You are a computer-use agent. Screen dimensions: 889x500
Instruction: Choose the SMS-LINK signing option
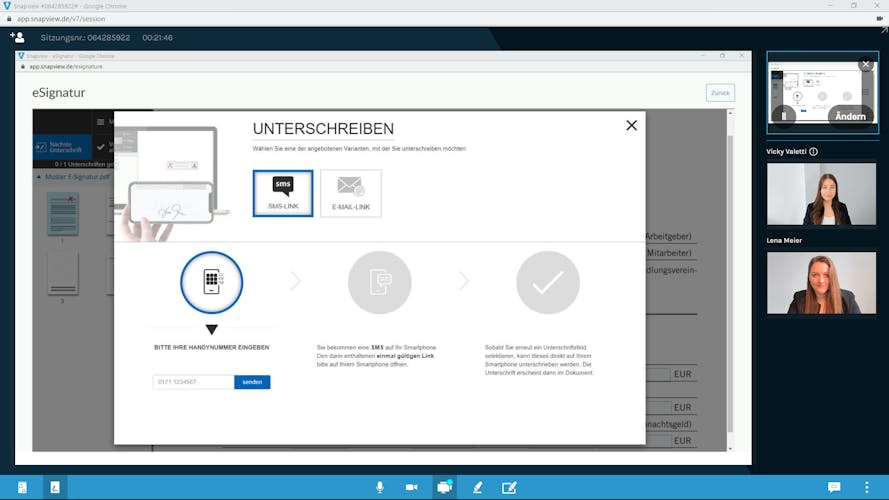coord(283,193)
